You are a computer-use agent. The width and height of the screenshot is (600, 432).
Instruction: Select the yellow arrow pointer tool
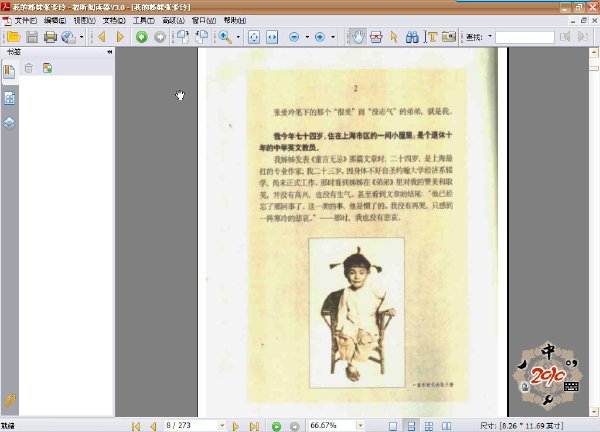(394, 37)
